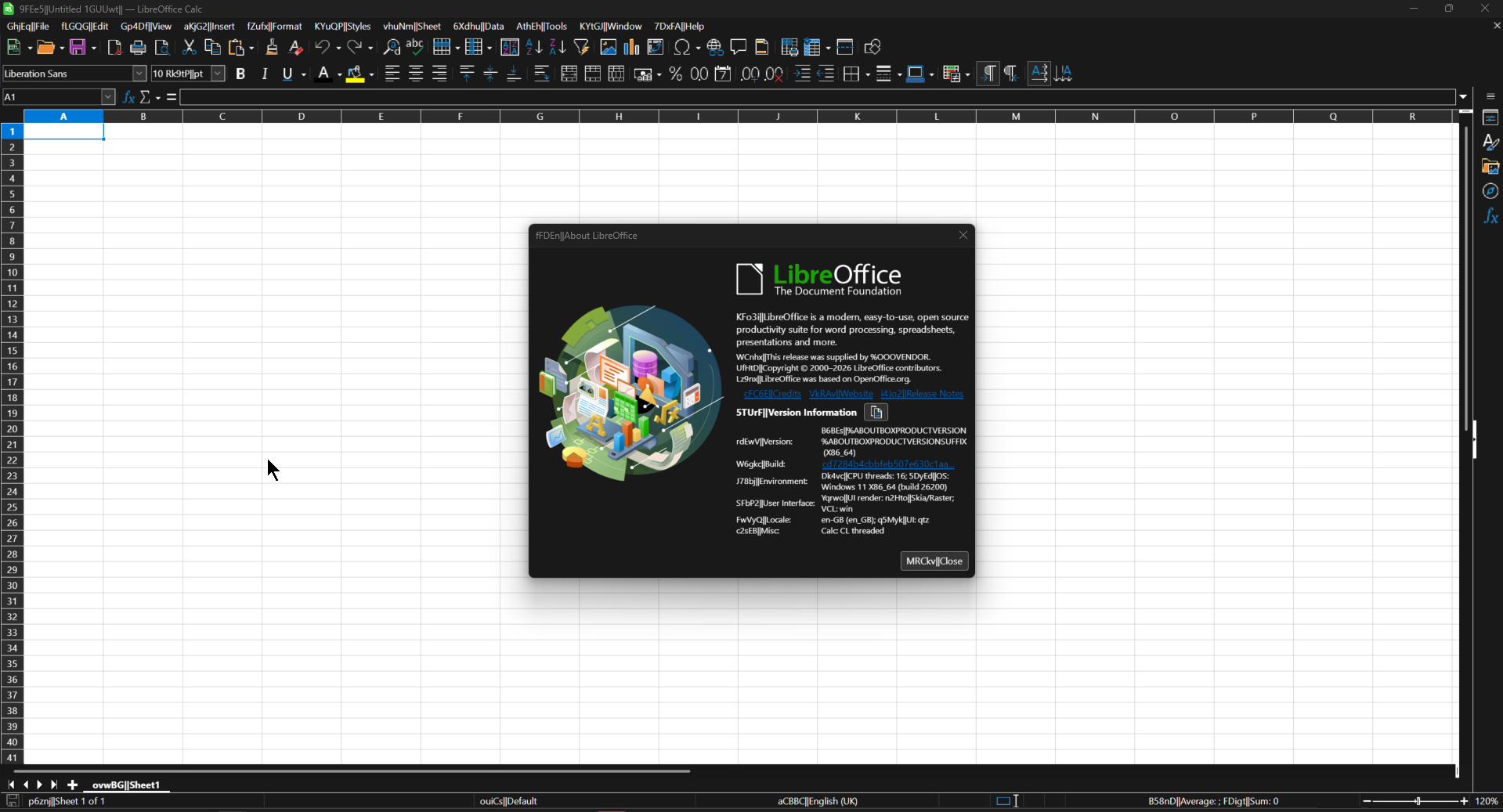Toggle underline formatting
The height and width of the screenshot is (812, 1503).
tap(288, 74)
